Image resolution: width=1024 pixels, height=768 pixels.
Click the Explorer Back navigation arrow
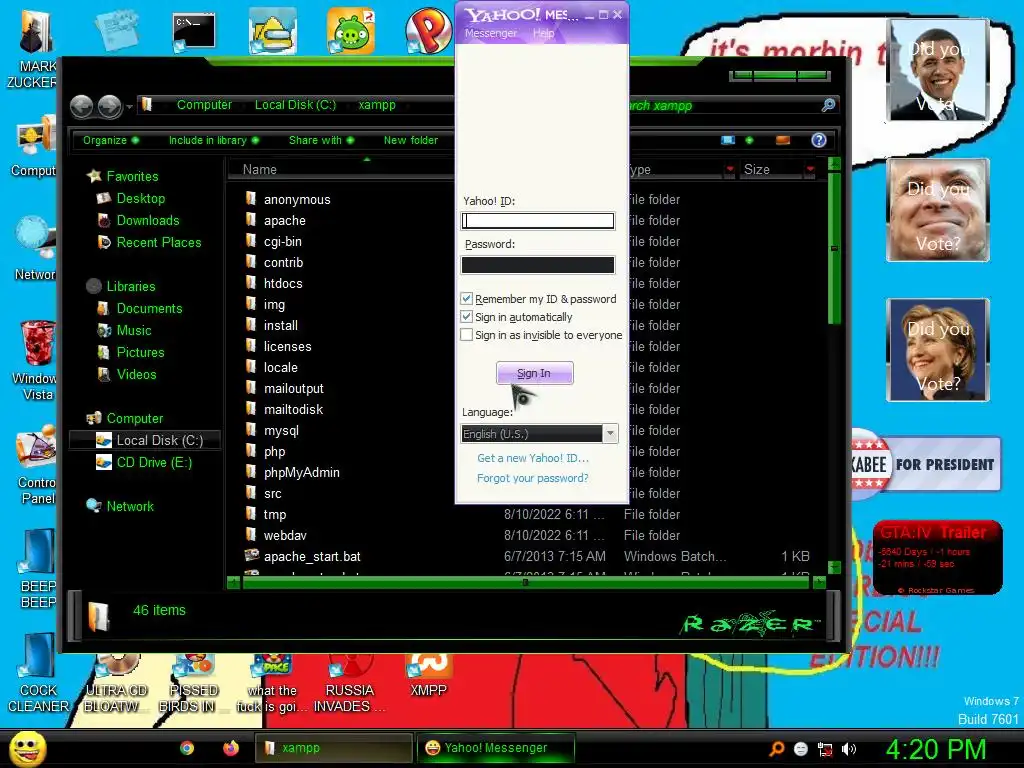click(x=82, y=106)
